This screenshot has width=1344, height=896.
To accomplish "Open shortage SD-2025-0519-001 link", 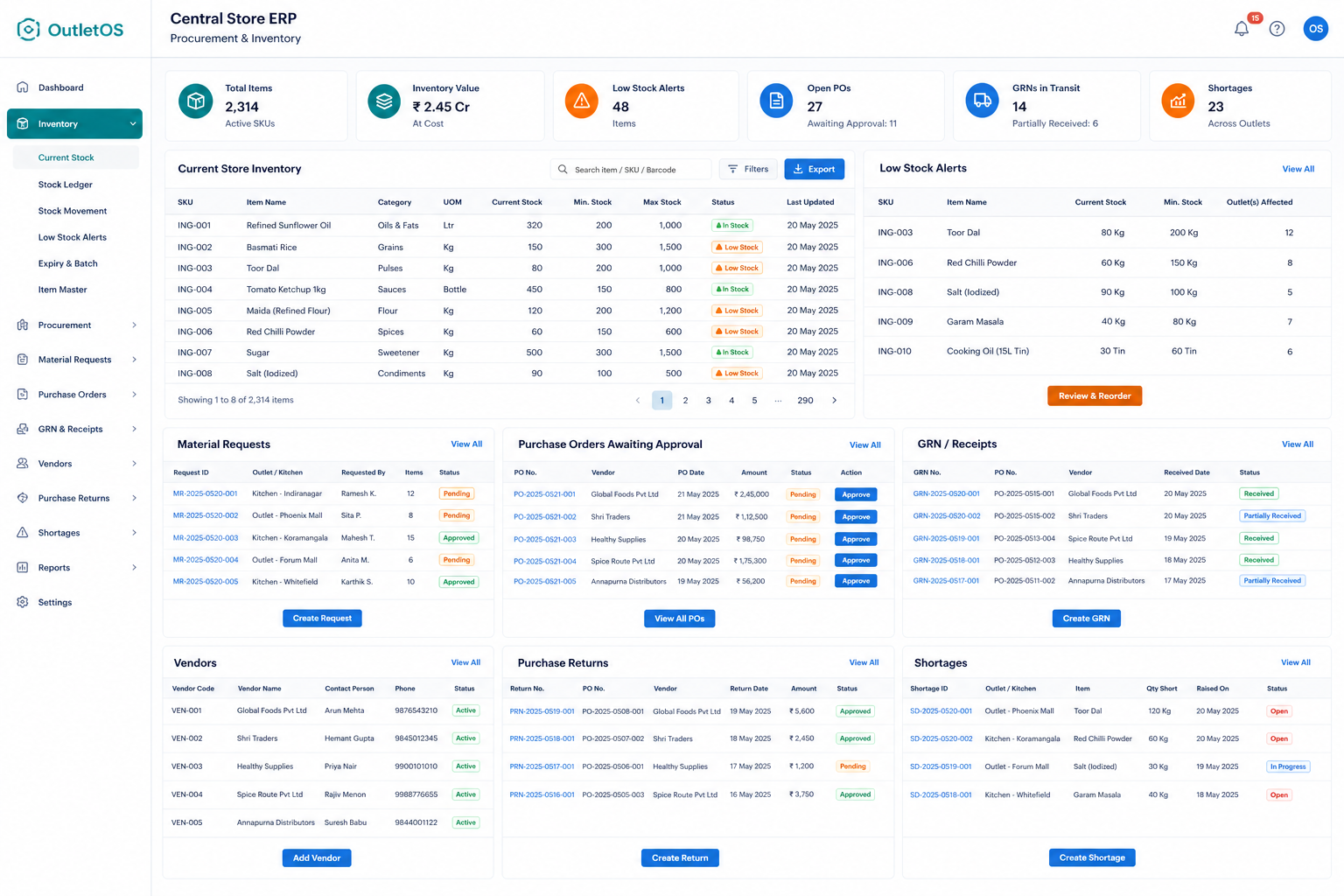I will [941, 766].
